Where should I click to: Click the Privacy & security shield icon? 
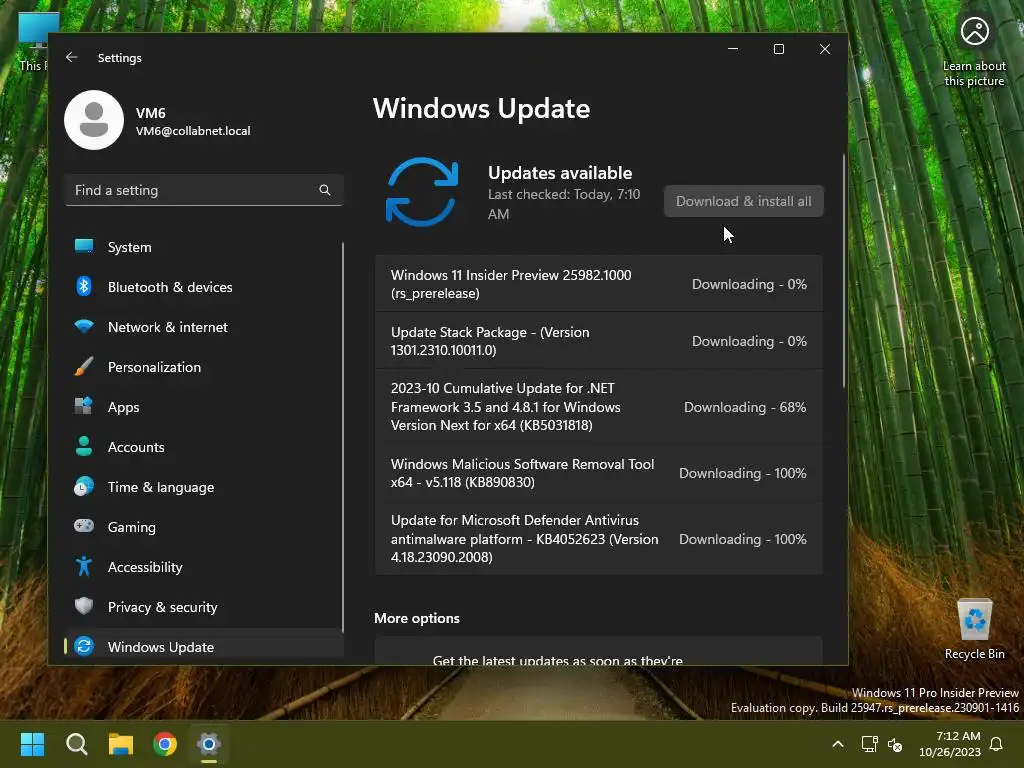click(84, 606)
